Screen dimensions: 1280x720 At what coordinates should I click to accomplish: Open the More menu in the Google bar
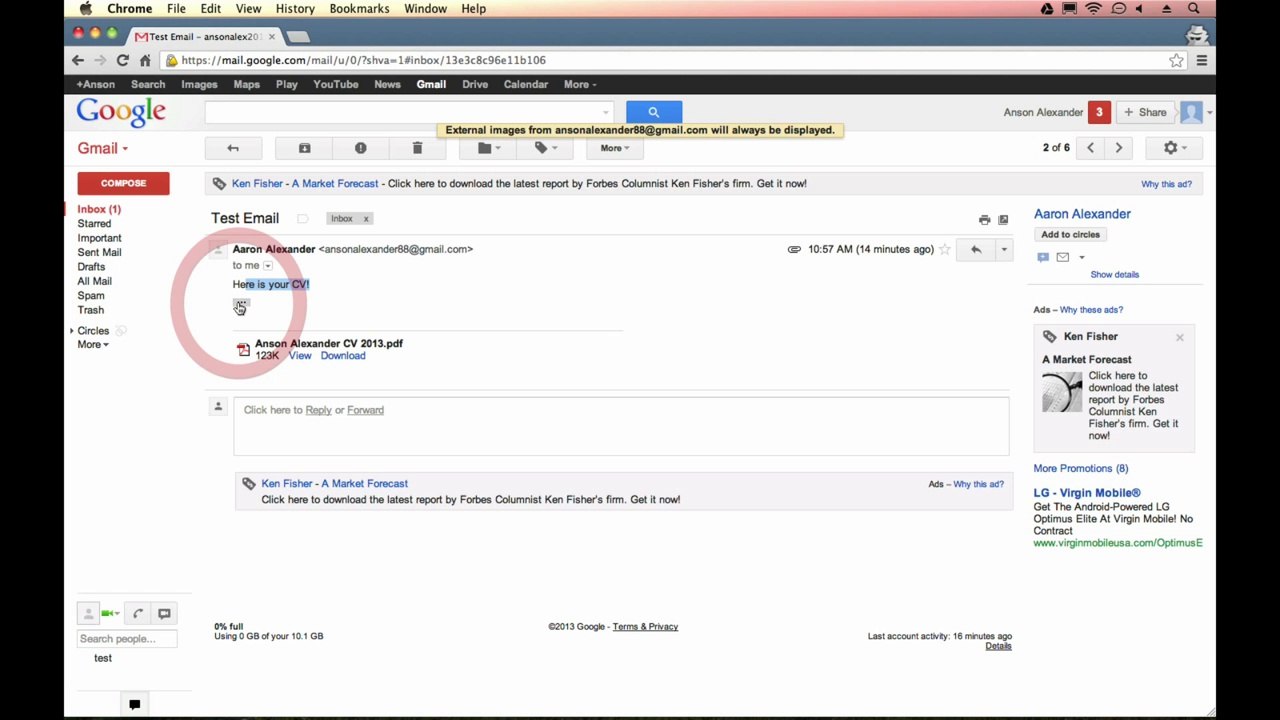[580, 85]
